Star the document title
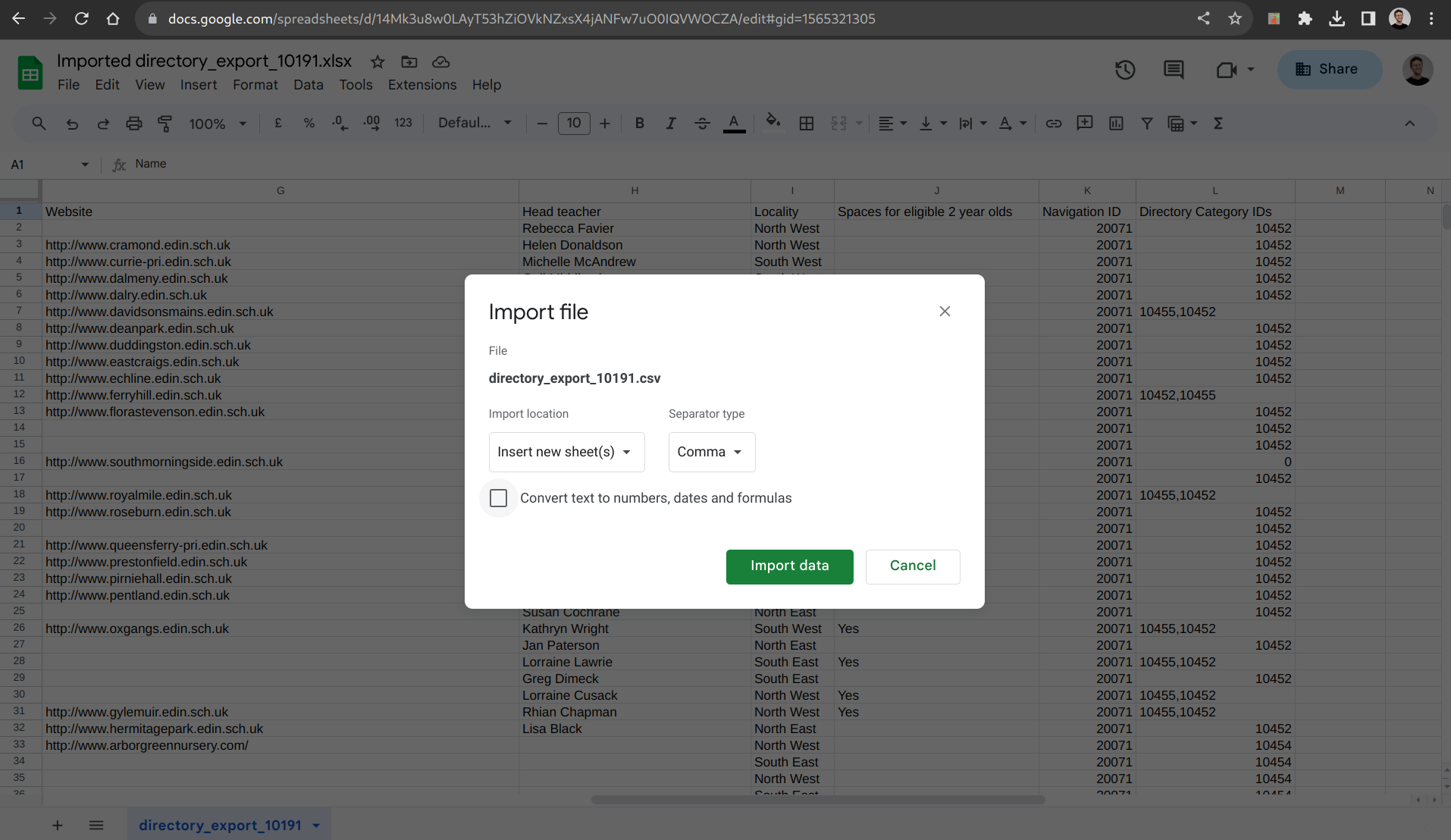 click(378, 62)
